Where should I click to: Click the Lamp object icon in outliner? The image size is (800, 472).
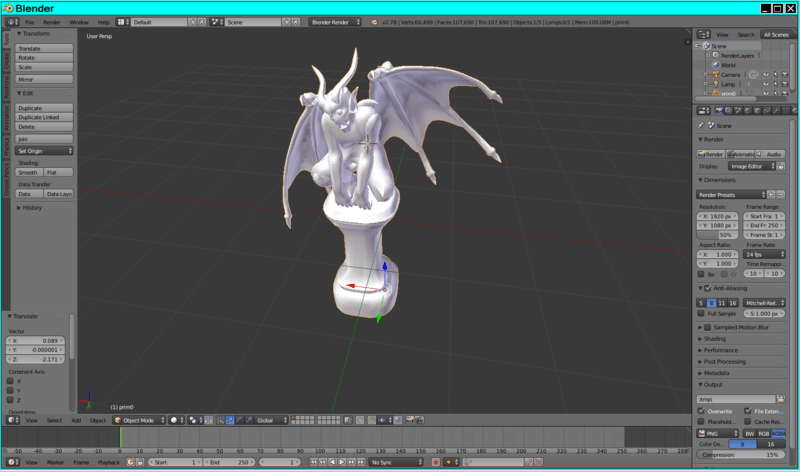716,84
